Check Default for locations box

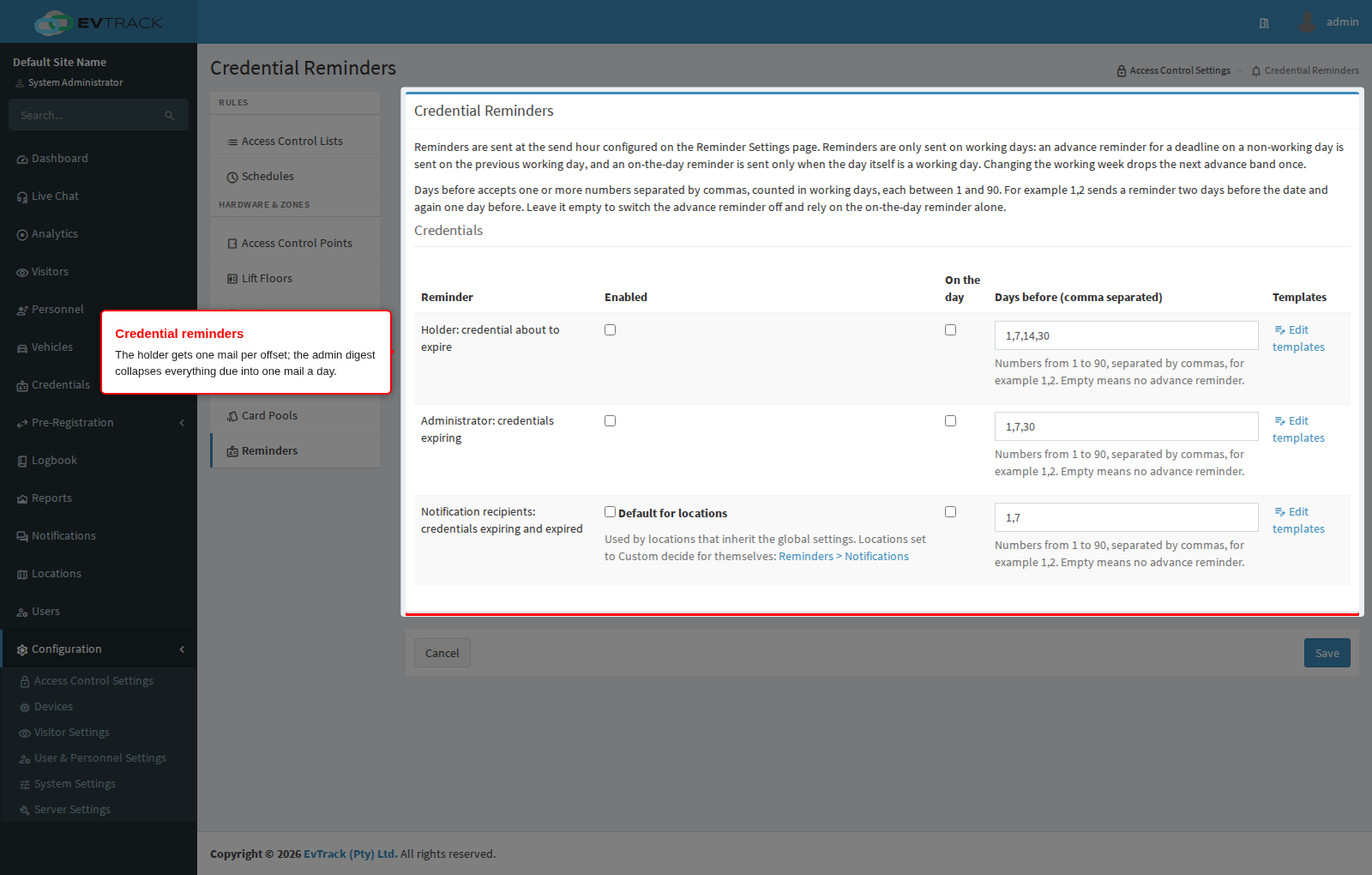(611, 512)
